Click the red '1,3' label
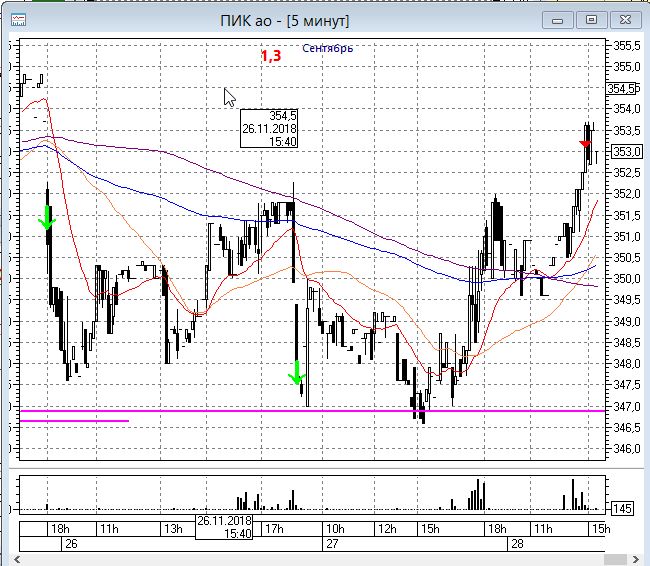The image size is (650, 566). (x=271, y=56)
